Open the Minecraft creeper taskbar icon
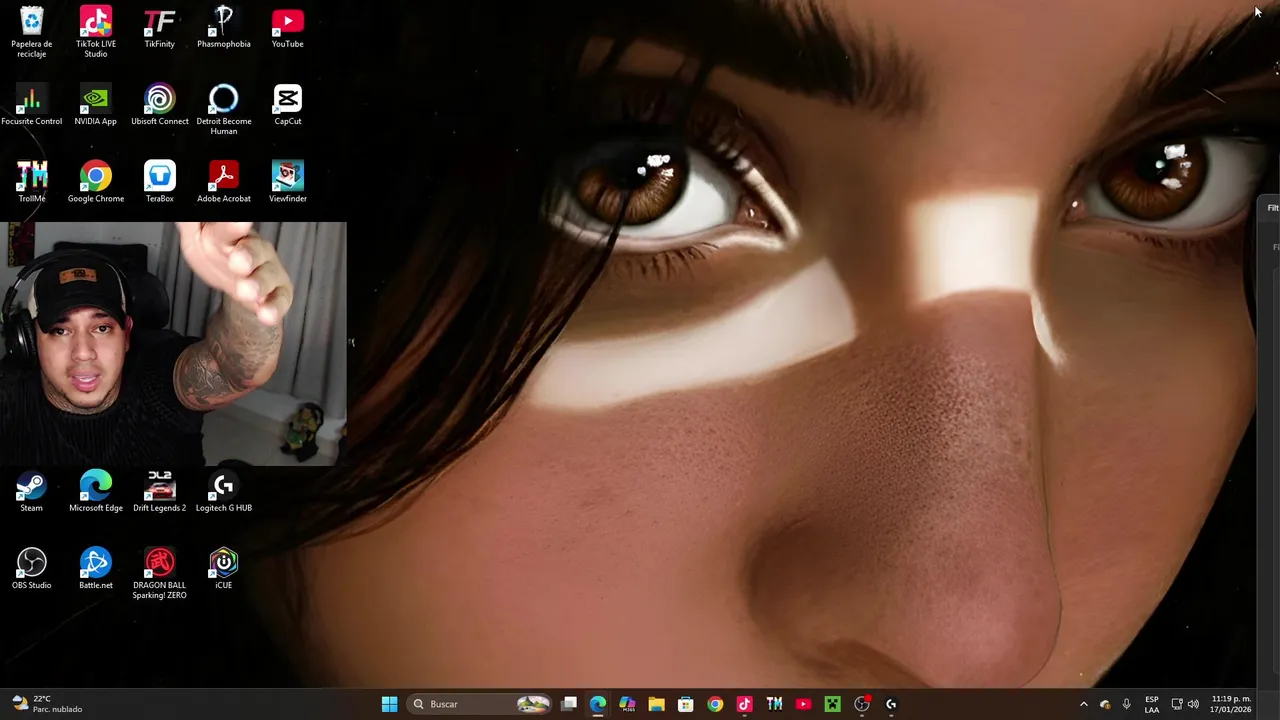The width and height of the screenshot is (1280, 720). 832,704
